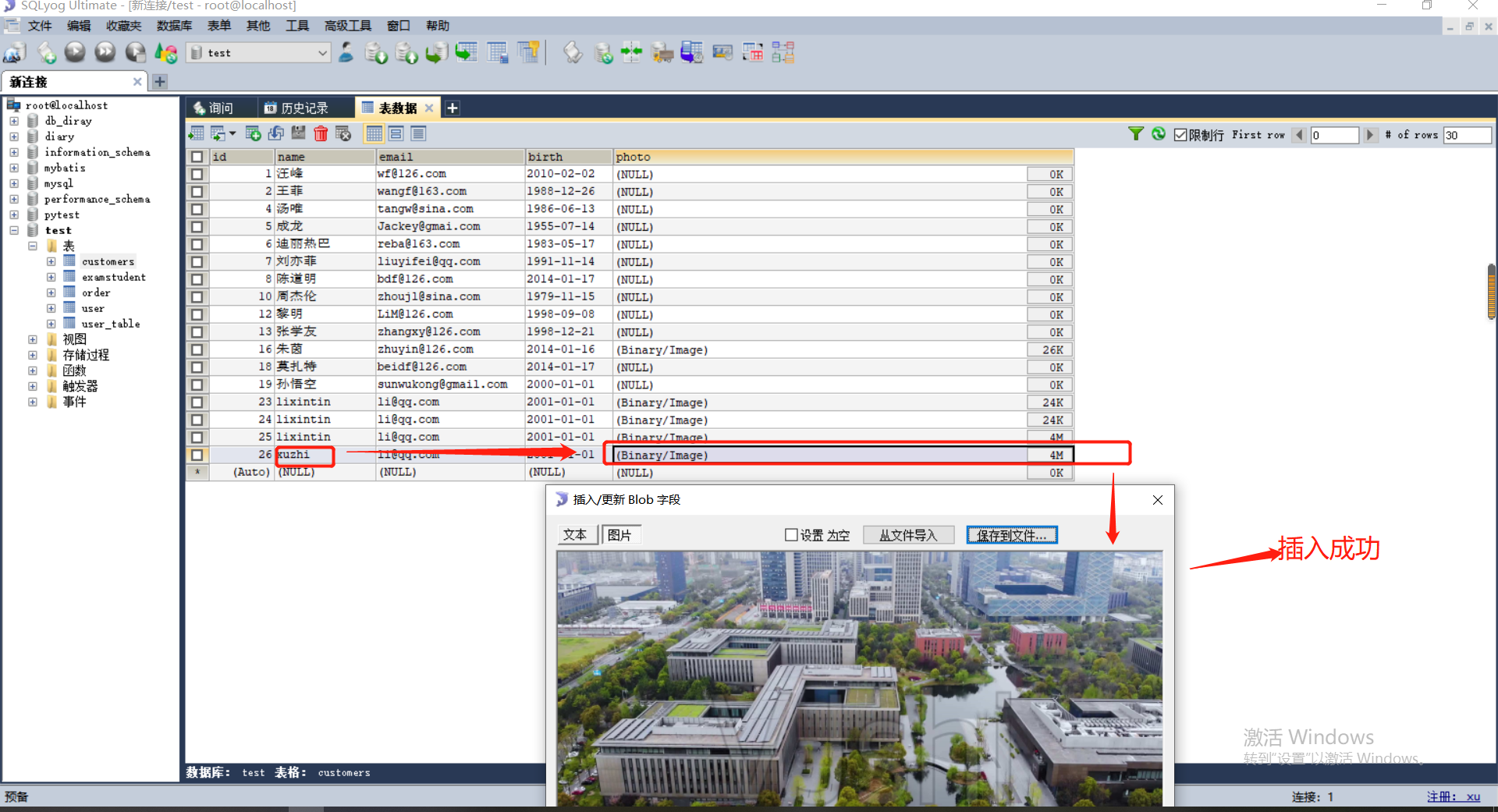Open the new connection icon in main toolbar

click(14, 53)
